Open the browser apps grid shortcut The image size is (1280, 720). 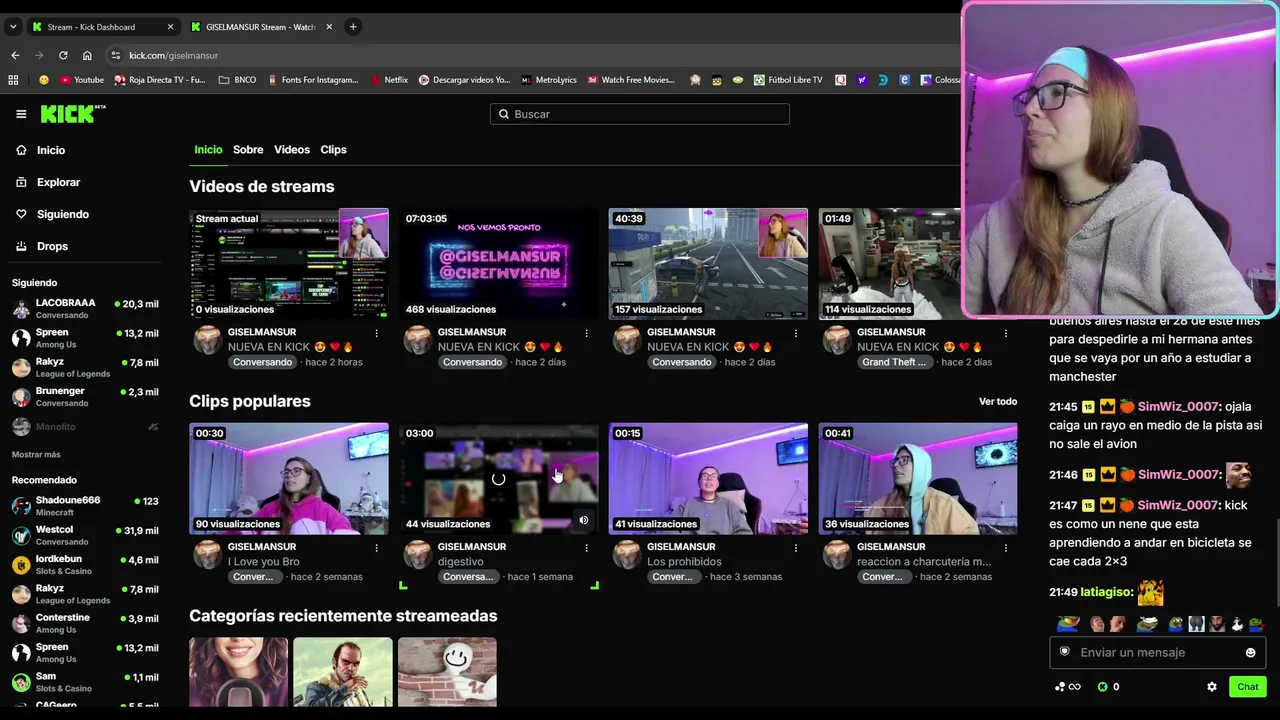tap(13, 80)
